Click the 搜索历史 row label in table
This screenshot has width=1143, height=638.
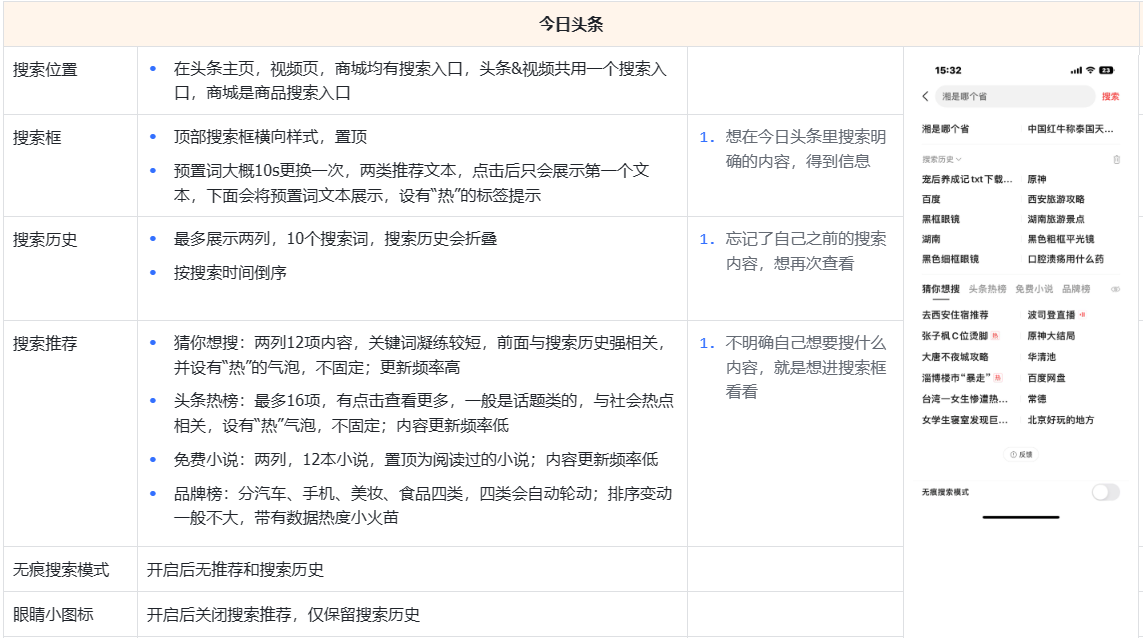pos(45,240)
